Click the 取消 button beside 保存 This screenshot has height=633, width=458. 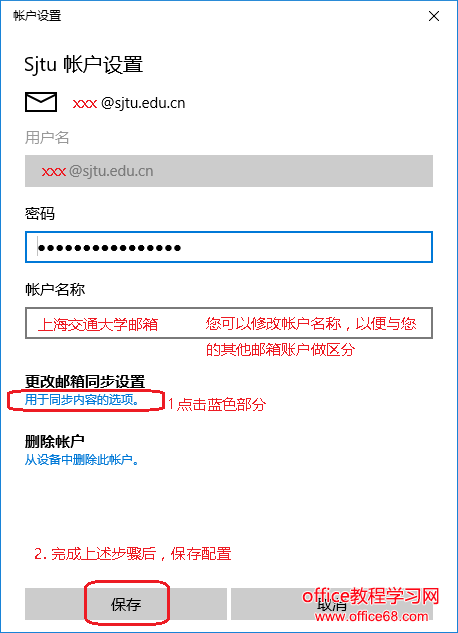coord(332,604)
